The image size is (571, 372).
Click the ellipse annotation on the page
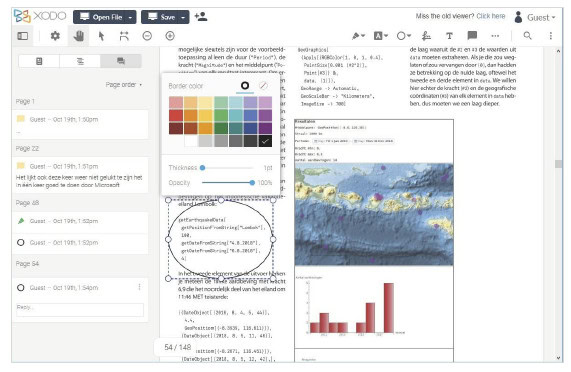click(x=220, y=239)
